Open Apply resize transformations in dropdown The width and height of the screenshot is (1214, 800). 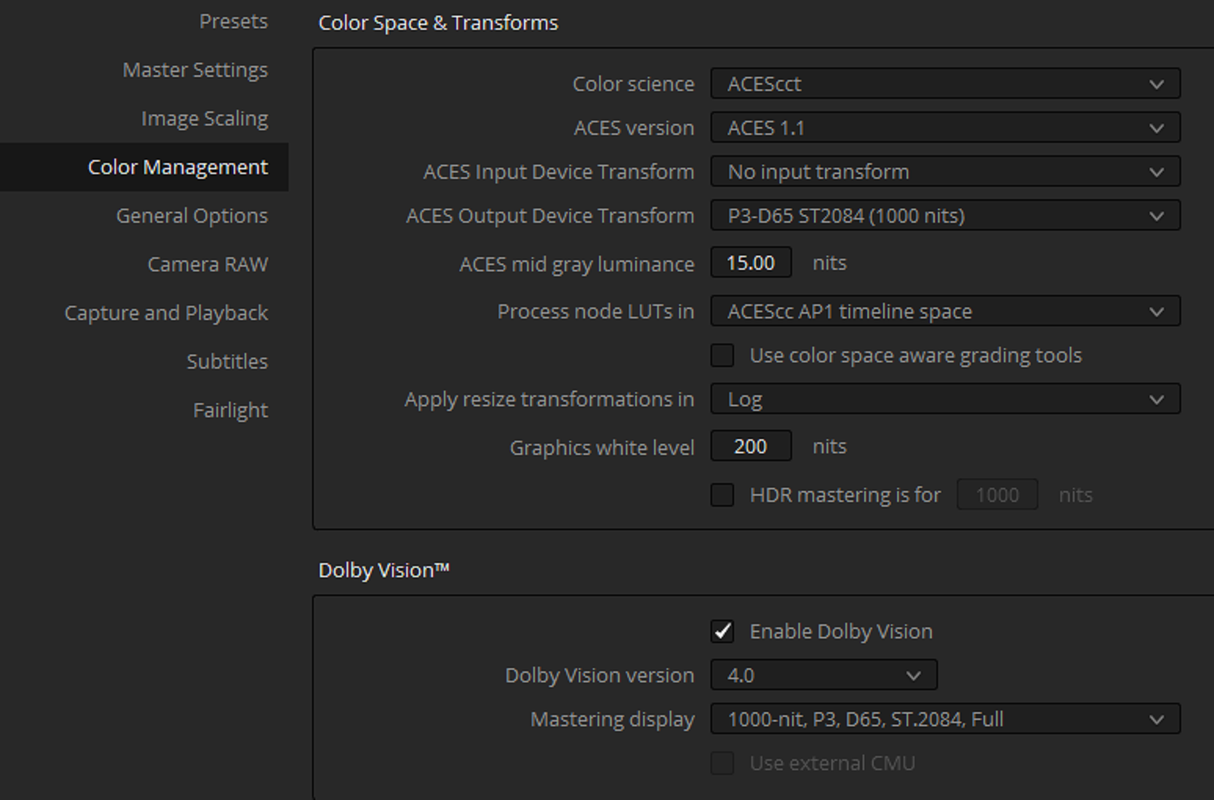(x=945, y=400)
